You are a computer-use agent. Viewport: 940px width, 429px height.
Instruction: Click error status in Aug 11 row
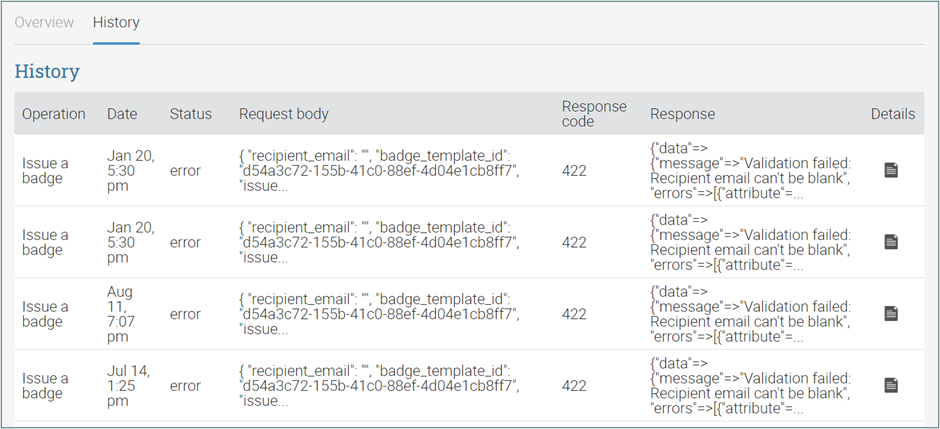click(x=185, y=314)
